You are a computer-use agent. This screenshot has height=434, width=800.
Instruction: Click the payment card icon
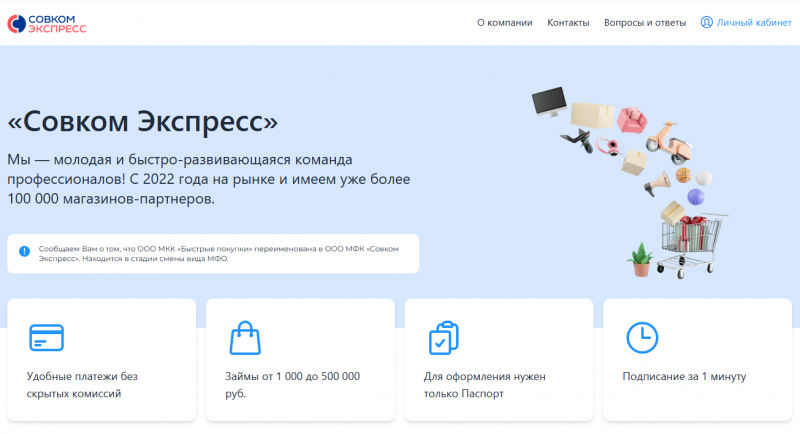pyautogui.click(x=46, y=338)
